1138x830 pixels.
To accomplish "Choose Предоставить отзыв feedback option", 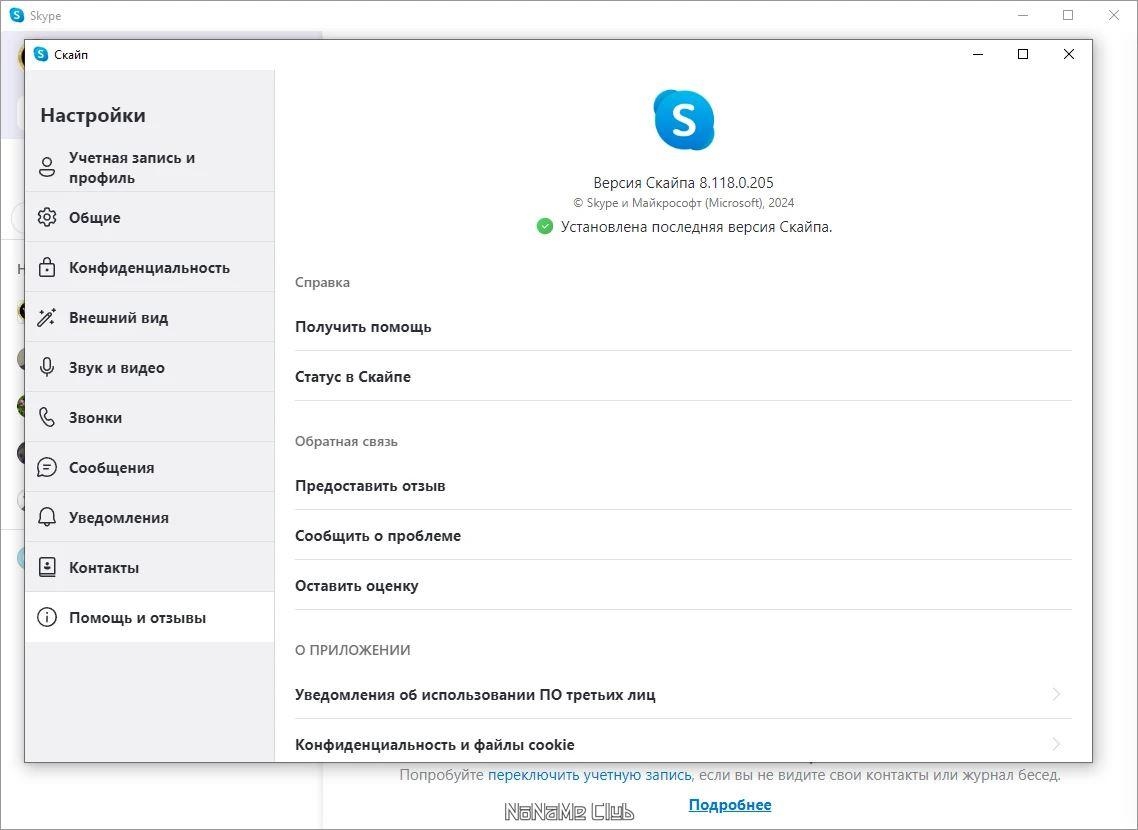I will tap(370, 486).
